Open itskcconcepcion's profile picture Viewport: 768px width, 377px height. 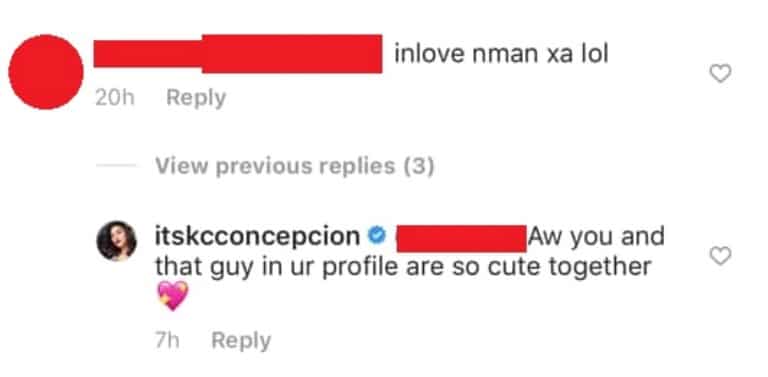click(x=117, y=240)
